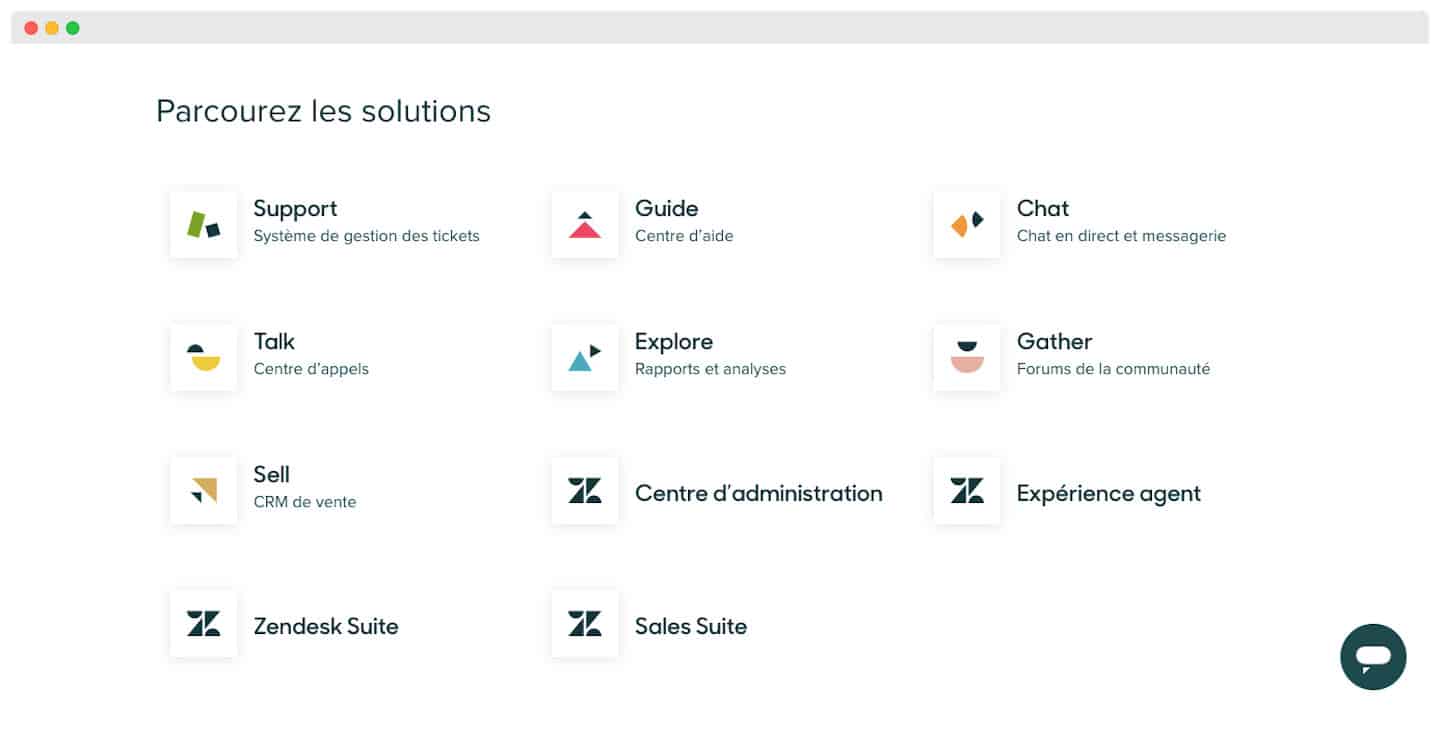Click the Zendesk logo beside Centre d'administration
The width and height of the screenshot is (1440, 737).
[x=585, y=490]
